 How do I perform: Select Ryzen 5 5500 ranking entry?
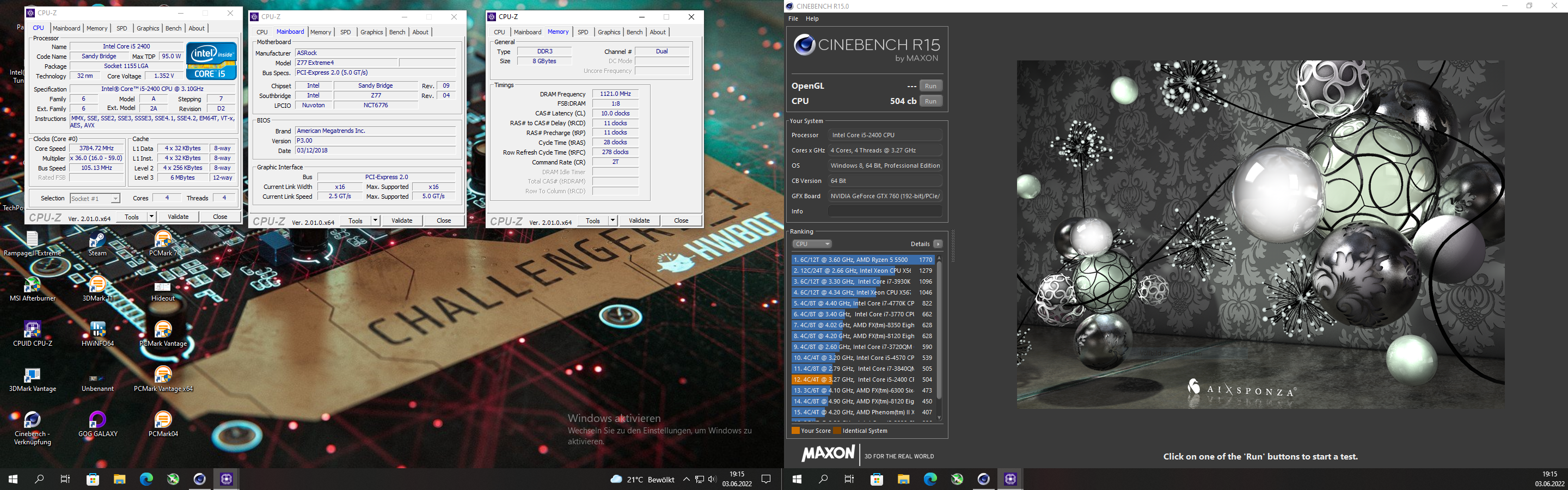pos(863,260)
